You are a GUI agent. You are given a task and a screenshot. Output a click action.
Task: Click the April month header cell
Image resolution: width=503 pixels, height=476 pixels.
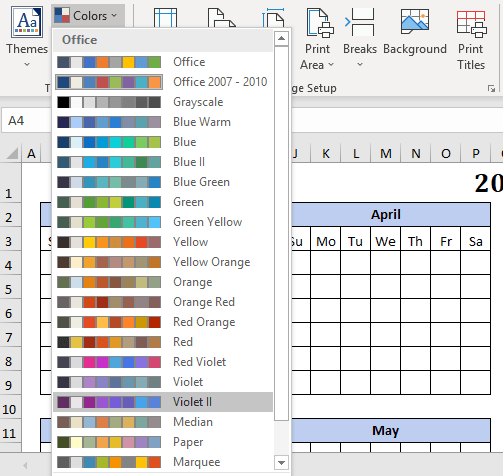[x=391, y=215]
